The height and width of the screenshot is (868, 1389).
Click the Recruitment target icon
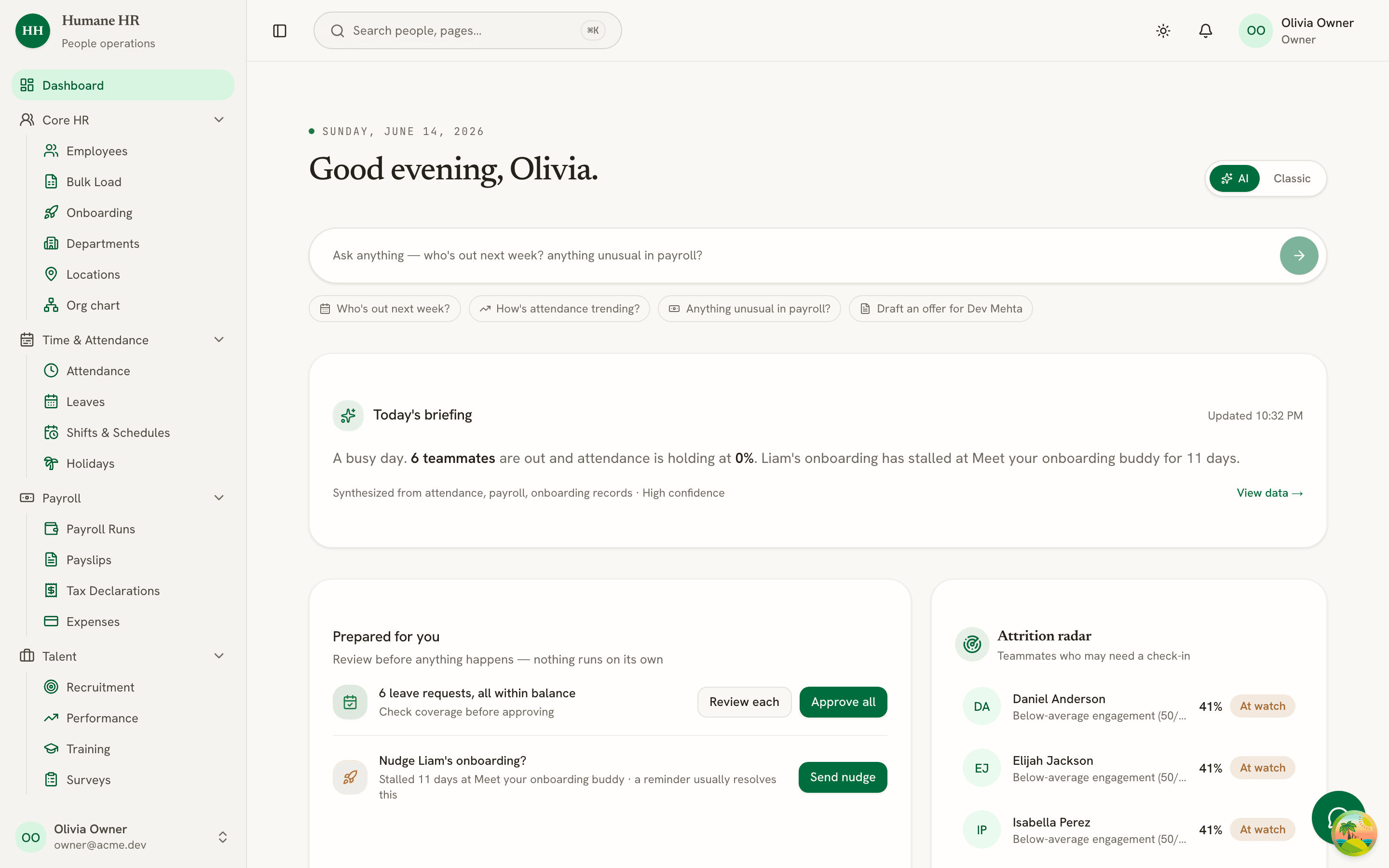pos(51,687)
